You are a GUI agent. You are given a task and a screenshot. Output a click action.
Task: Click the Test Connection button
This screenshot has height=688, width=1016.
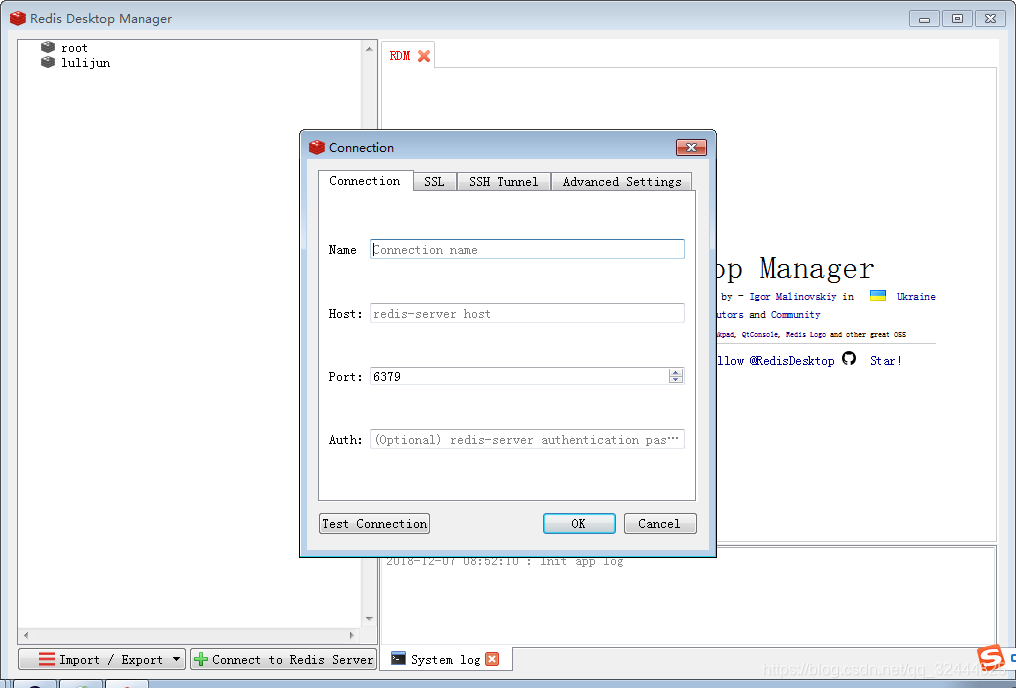375,523
